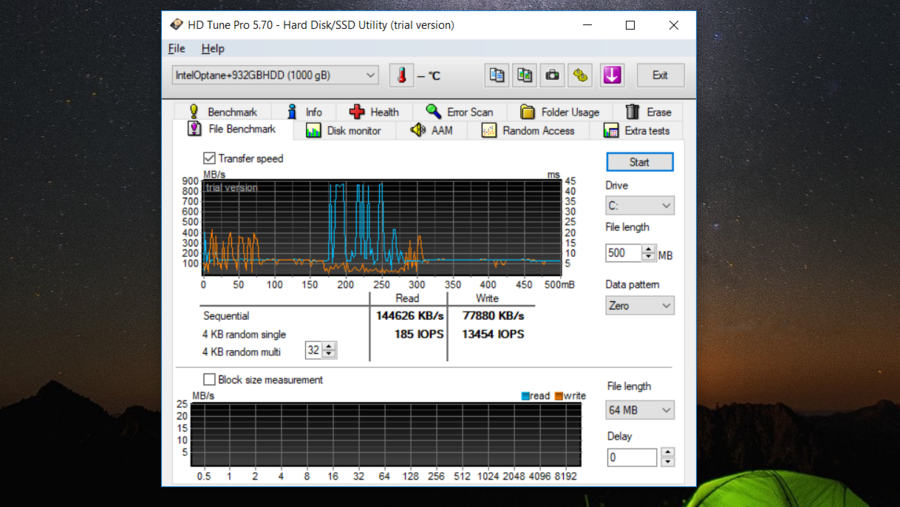Click the copy screenshot to clipboard icon
This screenshot has width=900, height=507.
[525, 75]
